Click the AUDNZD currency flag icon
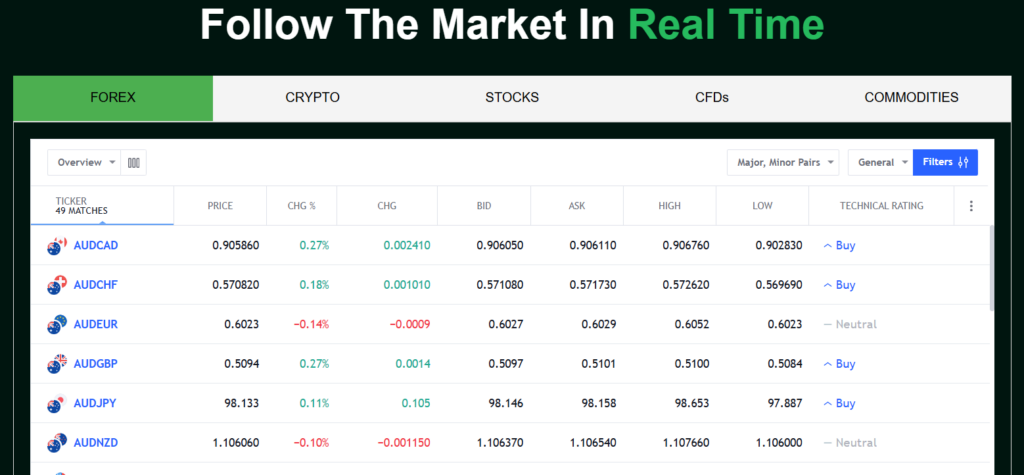Screen dimensions: 1024x475 56,443
